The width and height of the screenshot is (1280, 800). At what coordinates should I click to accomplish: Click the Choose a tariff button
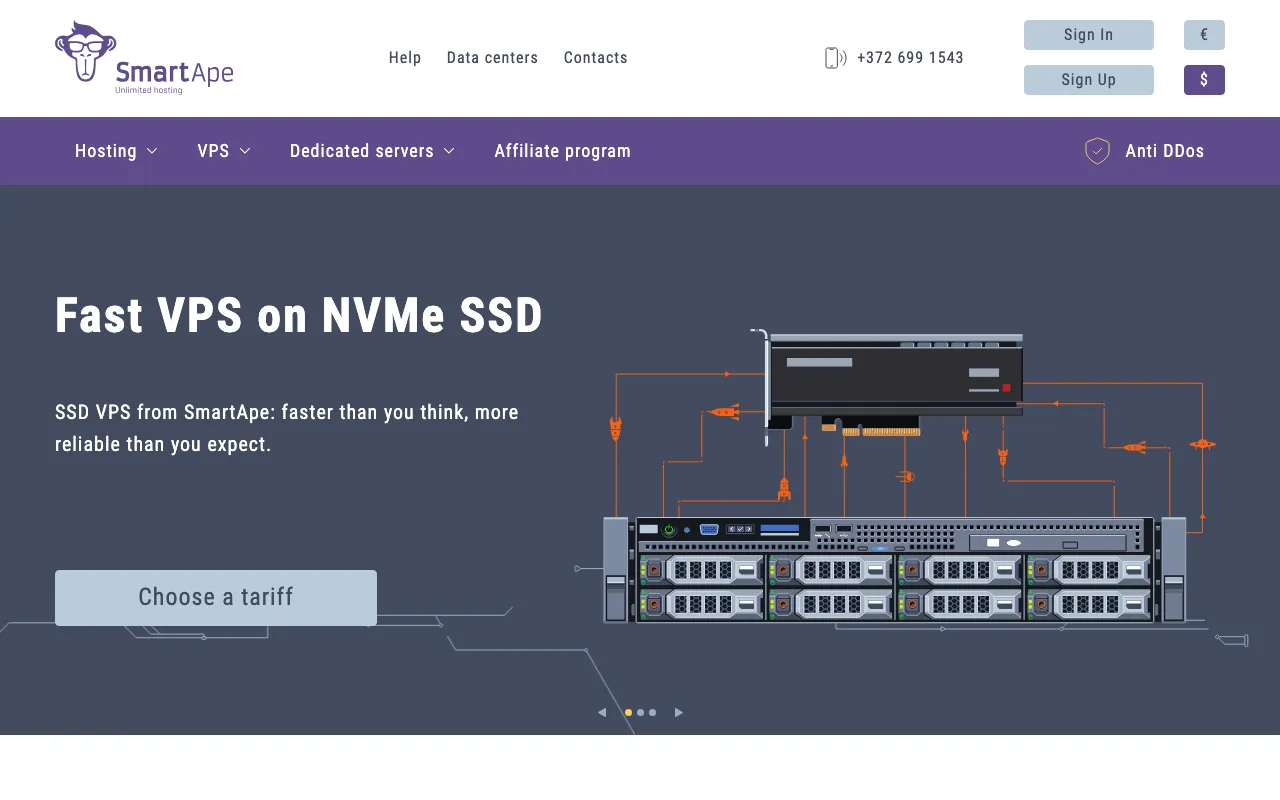(216, 598)
